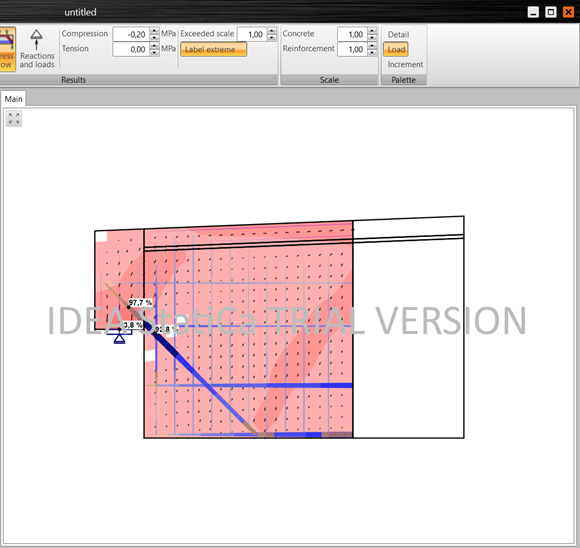
Task: Select the Stress flow icon
Action: coord(7,49)
